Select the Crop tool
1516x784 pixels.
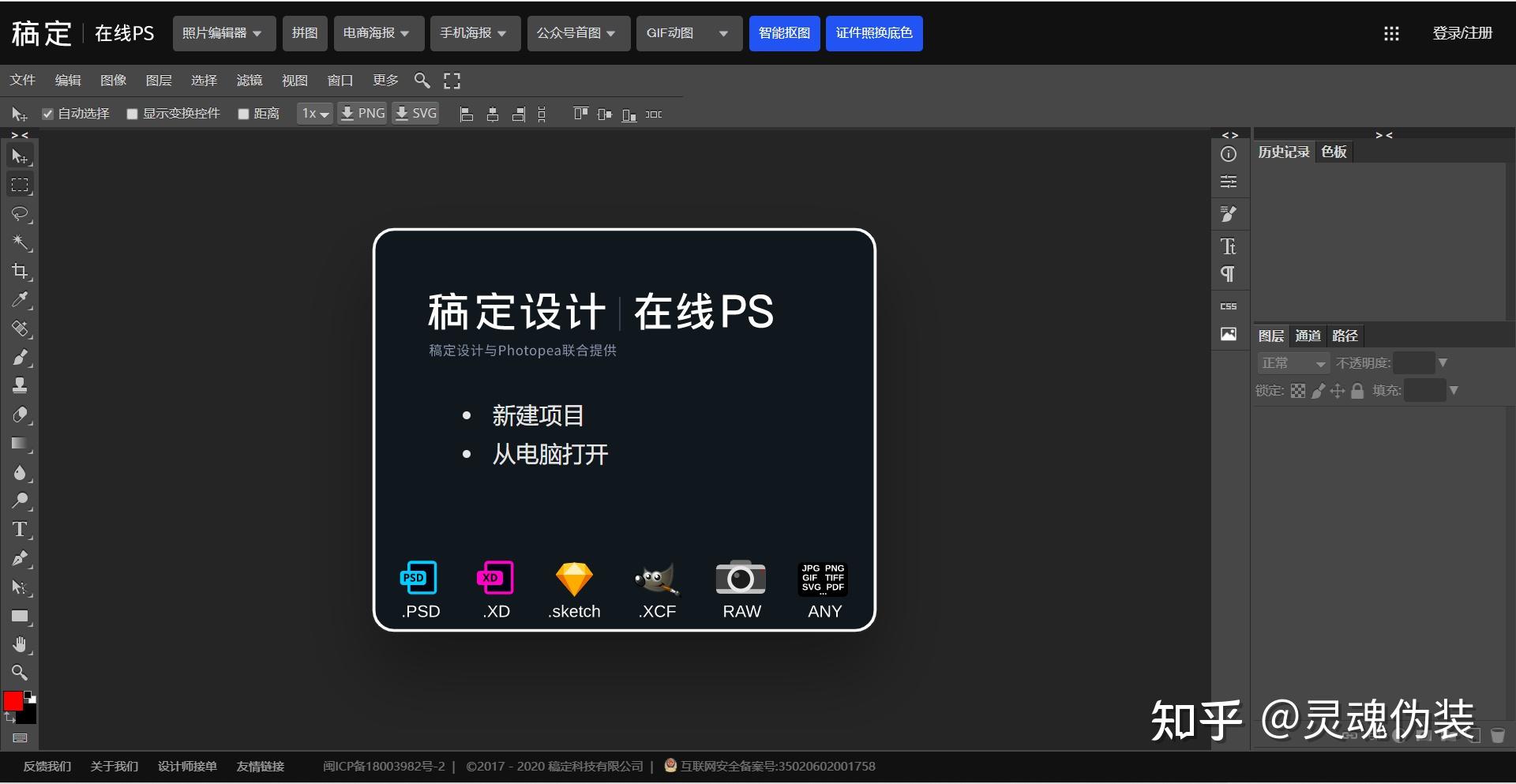pyautogui.click(x=20, y=272)
